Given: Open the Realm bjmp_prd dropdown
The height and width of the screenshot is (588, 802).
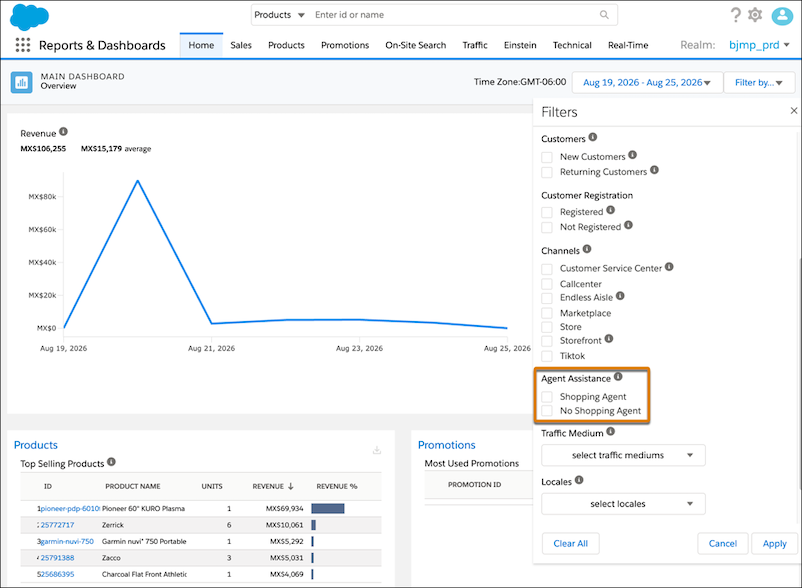Looking at the screenshot, I should pyautogui.click(x=759, y=45).
